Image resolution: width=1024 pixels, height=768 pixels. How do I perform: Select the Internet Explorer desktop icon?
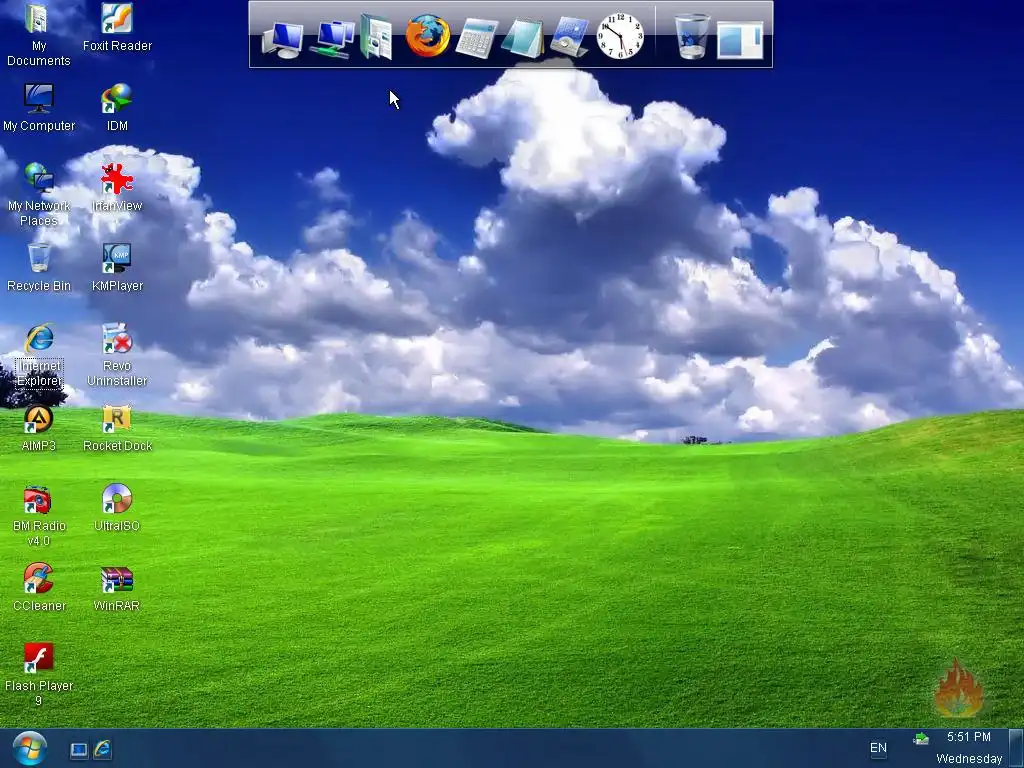point(39,355)
